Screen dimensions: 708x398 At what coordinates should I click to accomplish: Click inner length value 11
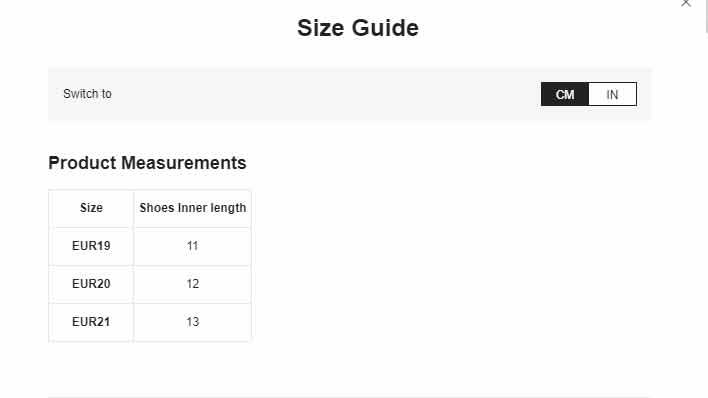coord(193,246)
